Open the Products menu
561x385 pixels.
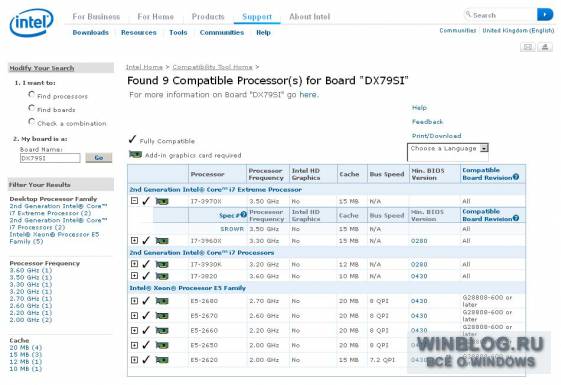[208, 17]
